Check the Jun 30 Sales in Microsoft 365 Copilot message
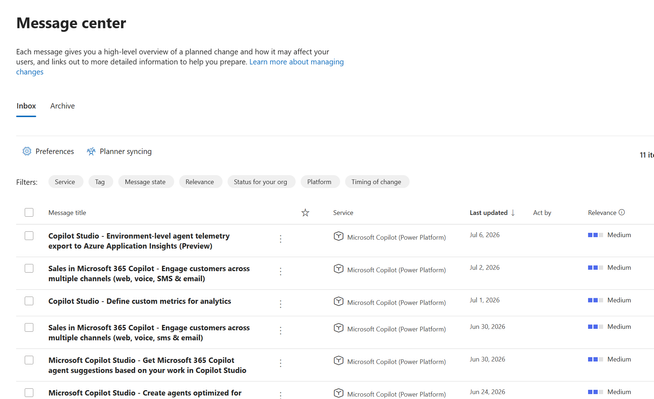Viewport: 654px width, 399px height. [x=29, y=327]
